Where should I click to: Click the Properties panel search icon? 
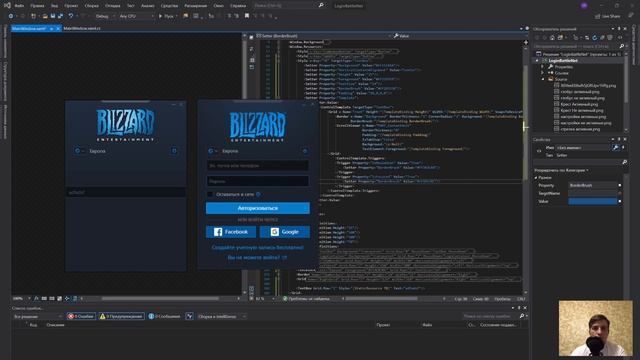point(624,162)
